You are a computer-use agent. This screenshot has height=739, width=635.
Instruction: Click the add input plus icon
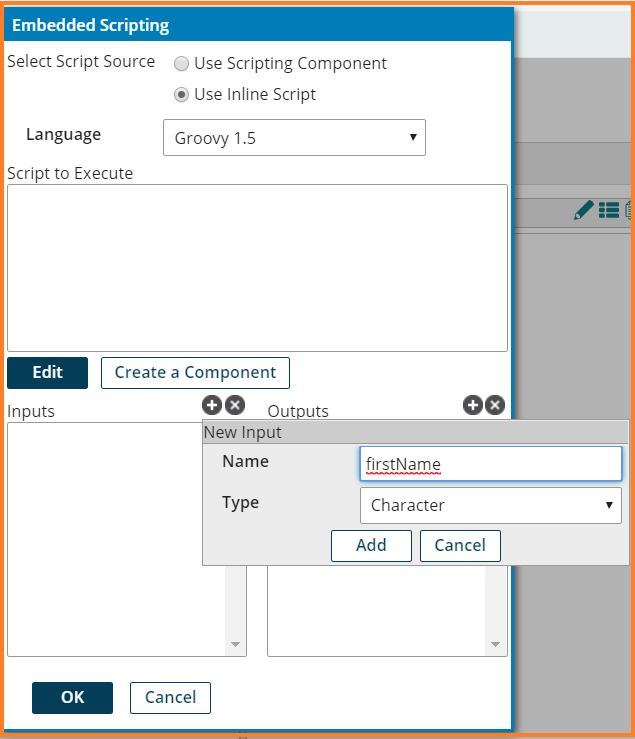coord(211,405)
